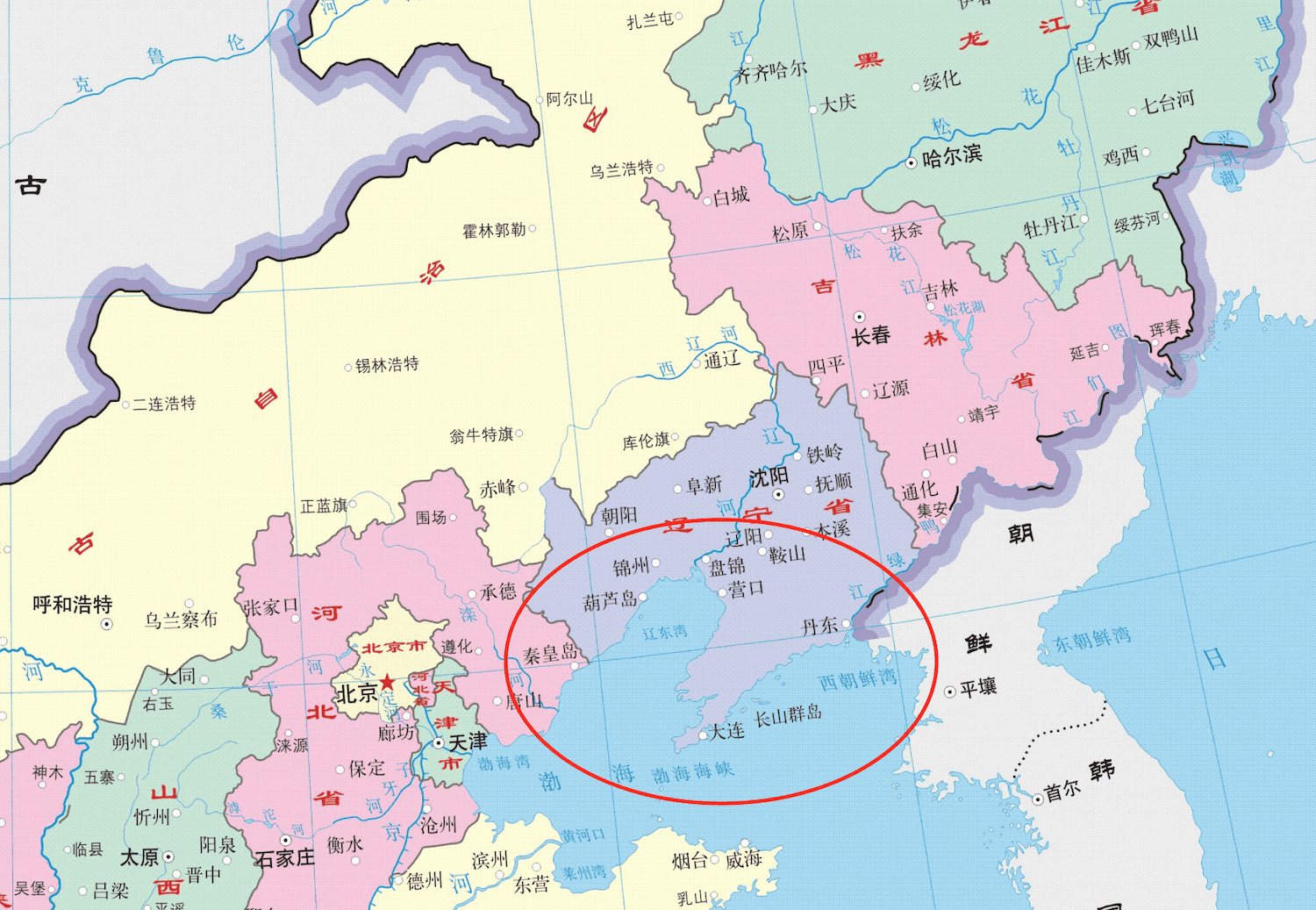Click the 铁岭 city label

[x=825, y=454]
